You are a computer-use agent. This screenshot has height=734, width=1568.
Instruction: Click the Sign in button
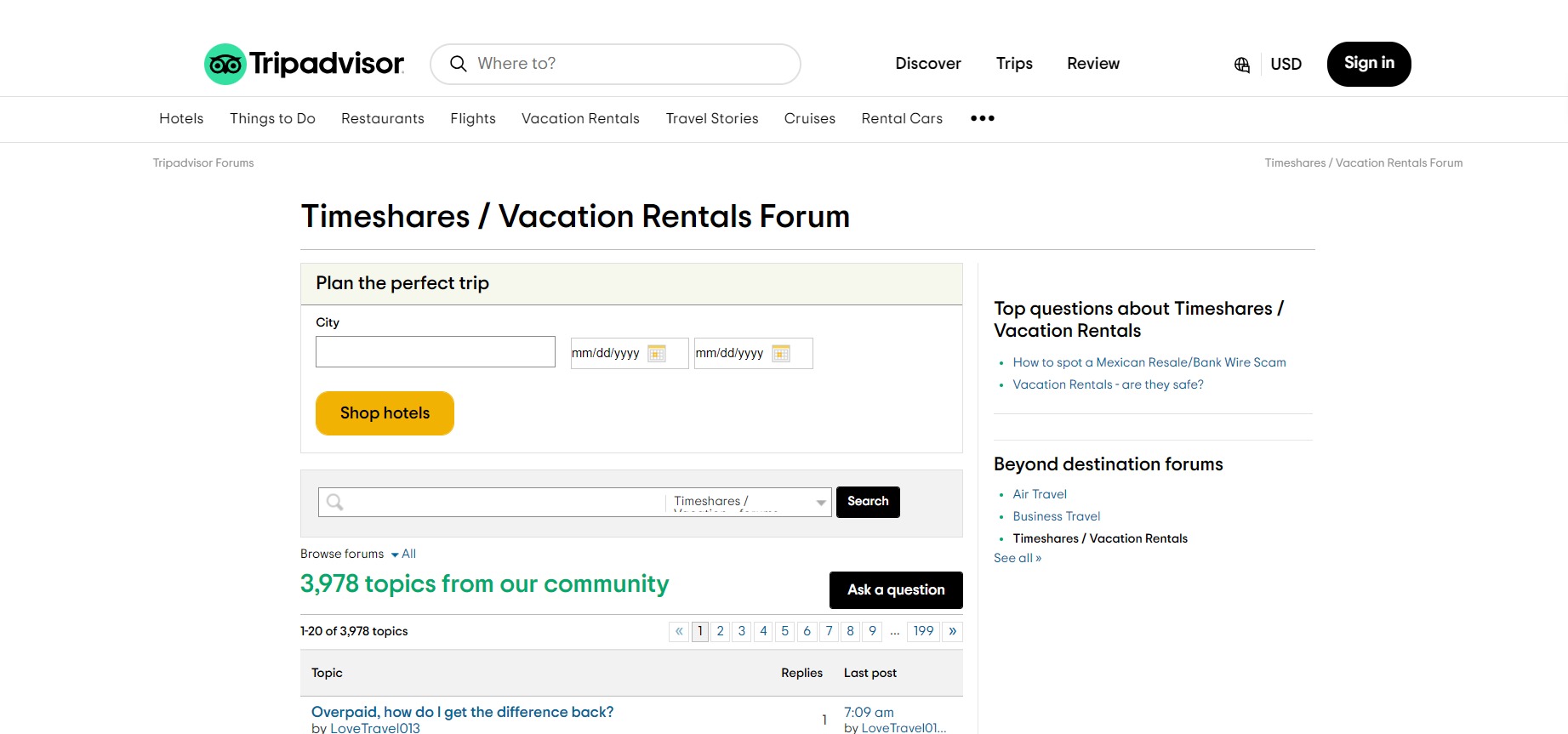coord(1369,64)
